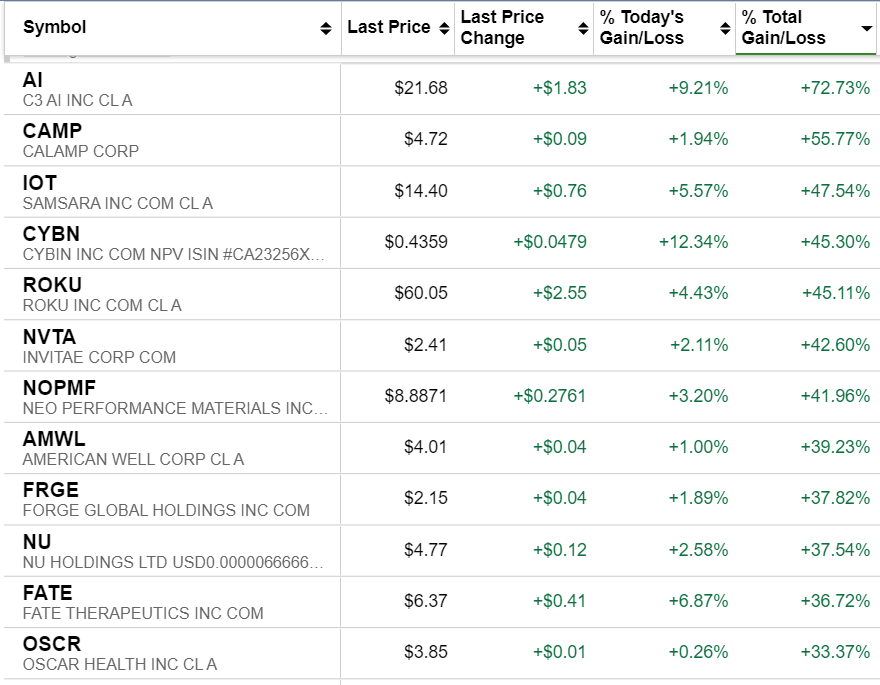Click the $60.05 last price cell
This screenshot has height=685, width=880.
pos(421,293)
